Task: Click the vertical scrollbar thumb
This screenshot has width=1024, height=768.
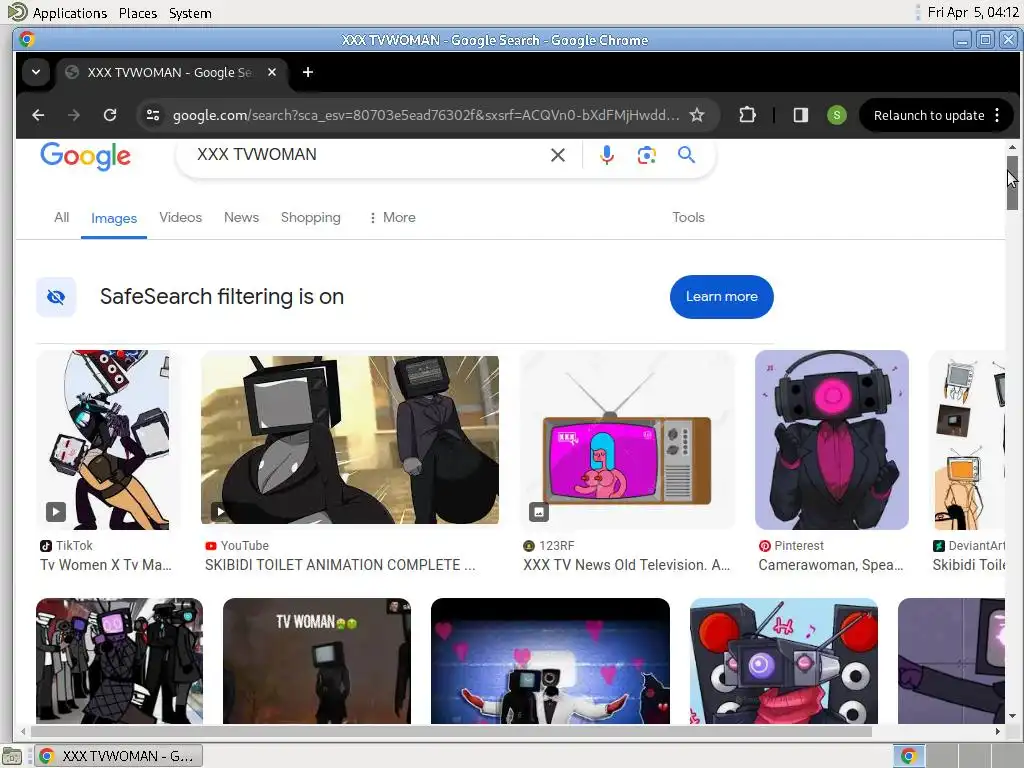Action: (x=1012, y=183)
